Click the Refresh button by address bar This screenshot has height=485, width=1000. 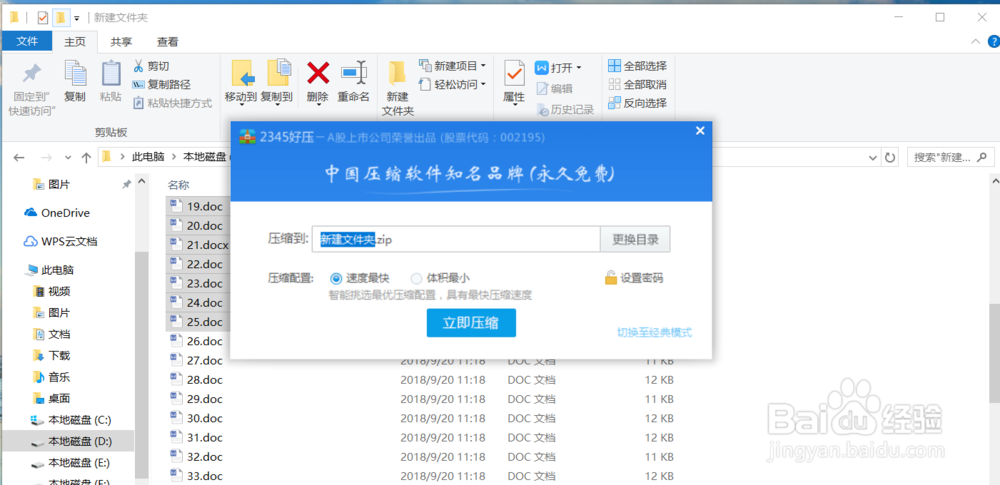(889, 157)
